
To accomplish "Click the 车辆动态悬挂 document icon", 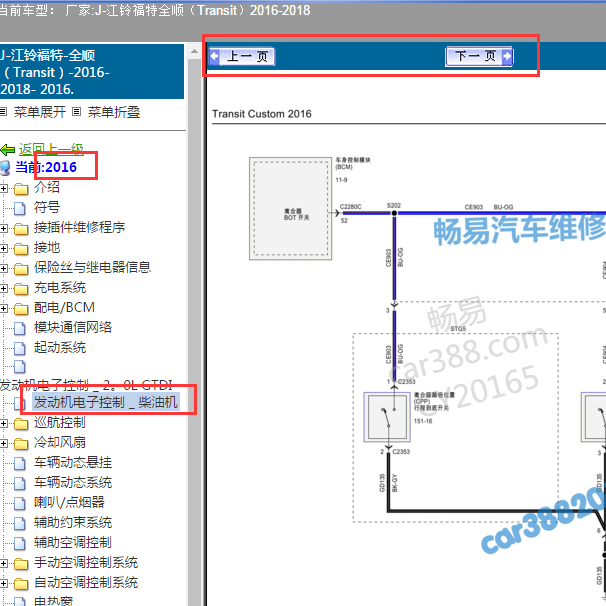I will pos(20,463).
